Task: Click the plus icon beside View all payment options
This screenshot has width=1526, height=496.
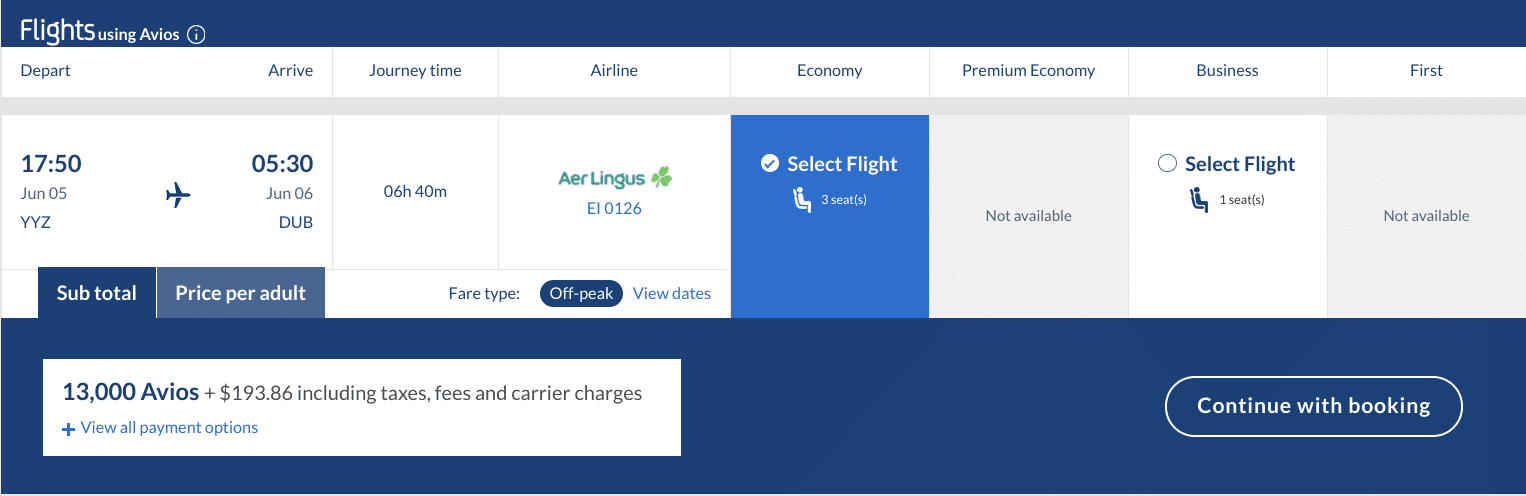Action: (68, 429)
